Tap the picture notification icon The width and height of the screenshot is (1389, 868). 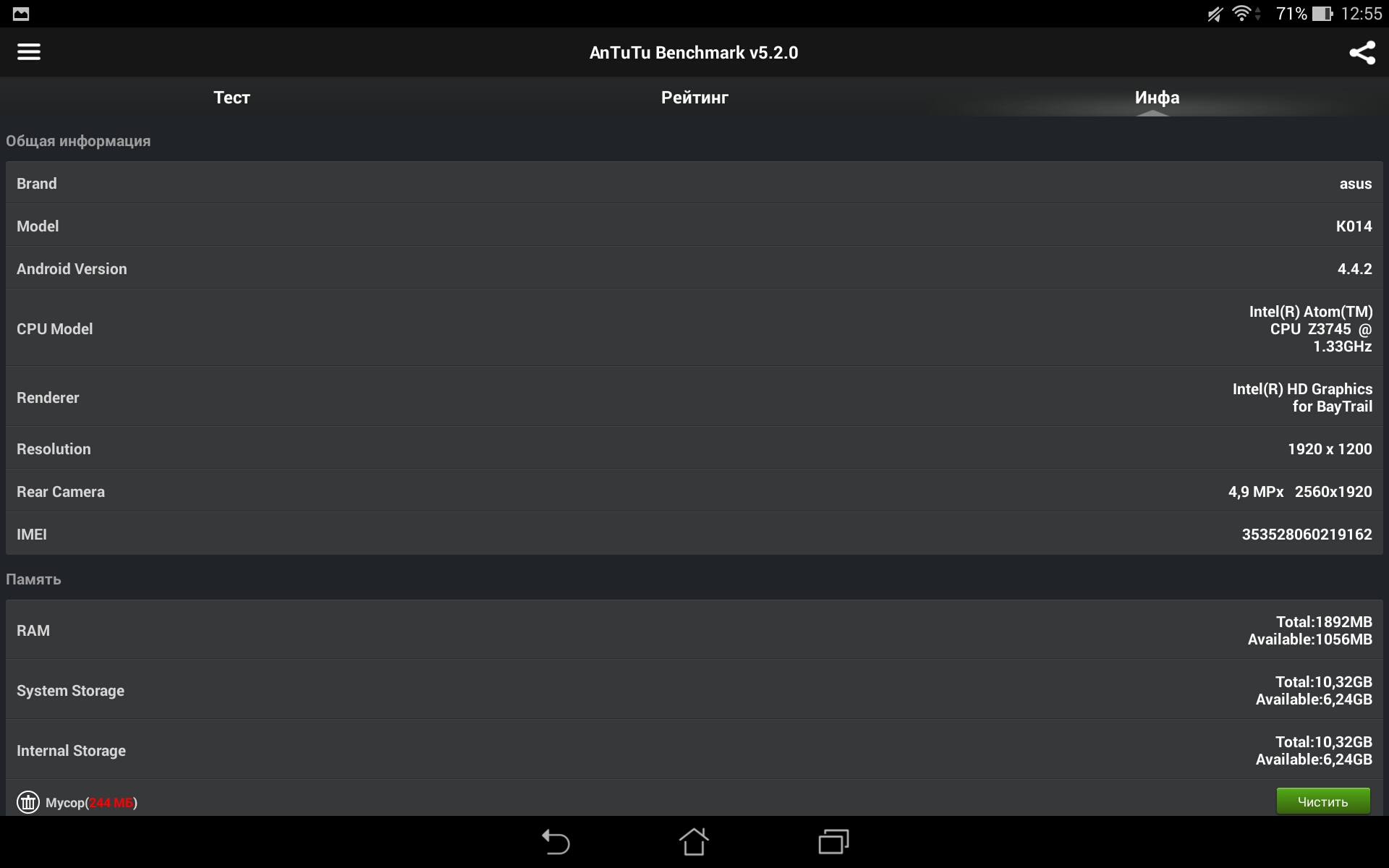(x=21, y=14)
